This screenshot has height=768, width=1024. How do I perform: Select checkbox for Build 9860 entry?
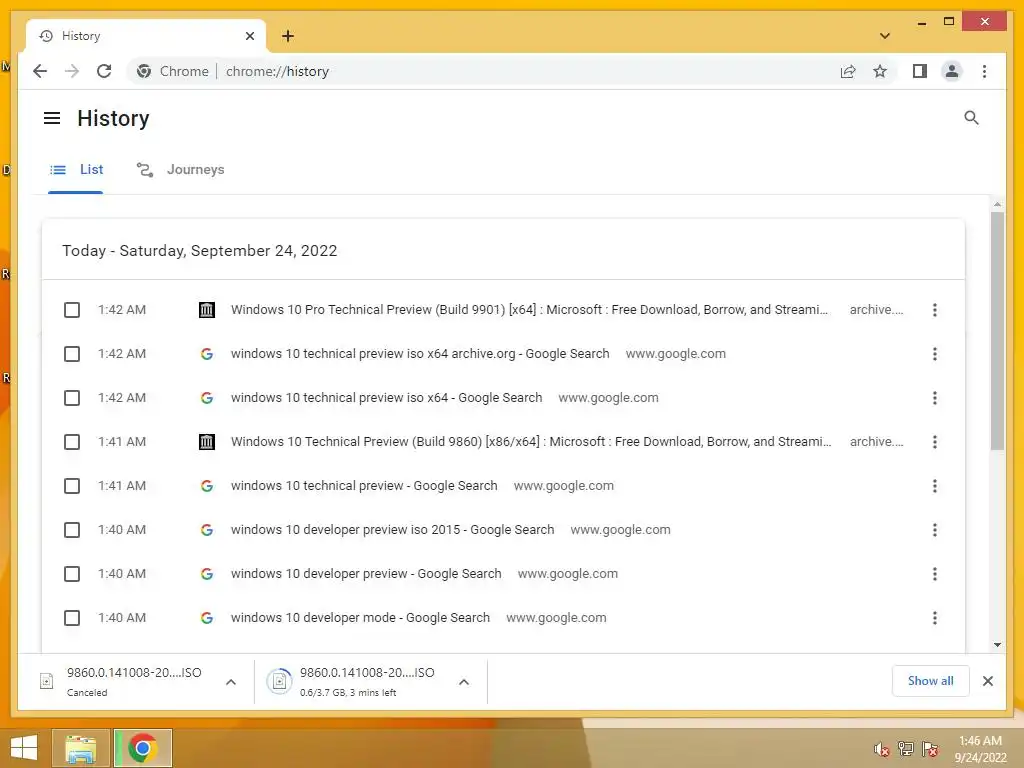tap(72, 442)
